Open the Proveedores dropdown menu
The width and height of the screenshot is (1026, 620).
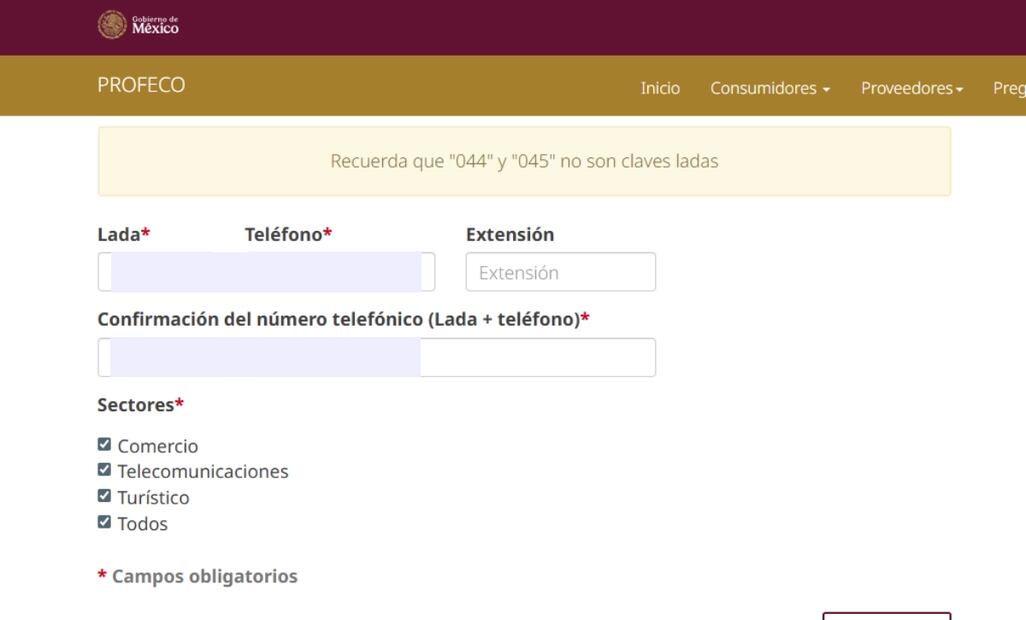pos(912,88)
